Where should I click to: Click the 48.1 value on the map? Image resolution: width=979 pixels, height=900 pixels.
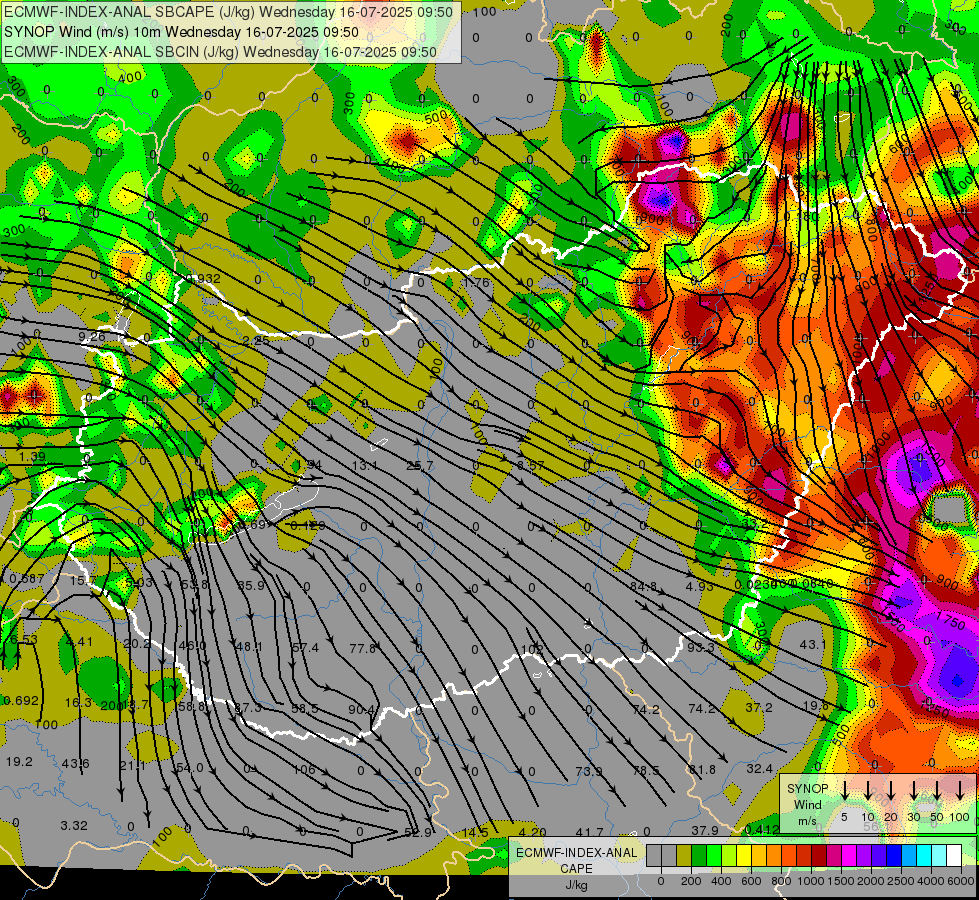[x=248, y=646]
